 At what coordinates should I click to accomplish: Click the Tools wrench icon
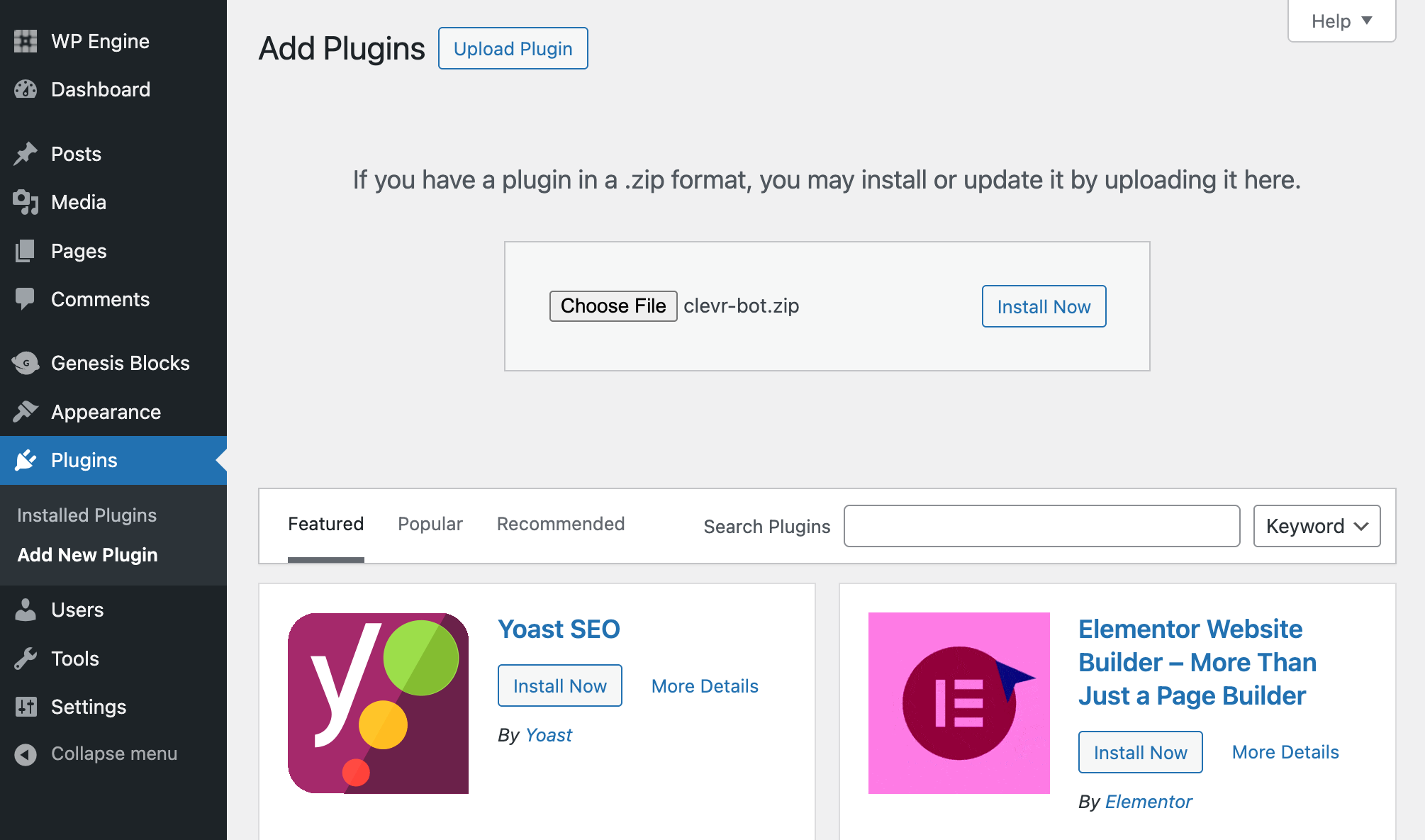click(x=26, y=659)
